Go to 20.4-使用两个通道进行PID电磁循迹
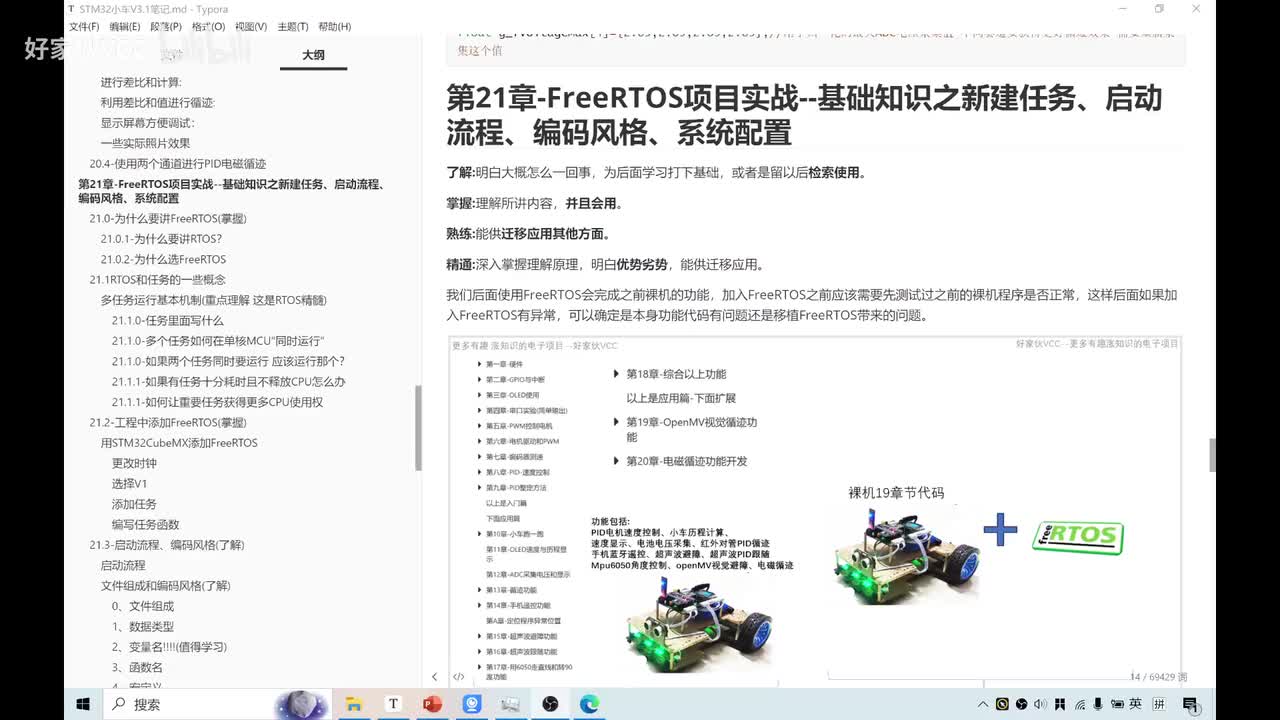Viewport: 1280px width, 720px height. coord(177,163)
